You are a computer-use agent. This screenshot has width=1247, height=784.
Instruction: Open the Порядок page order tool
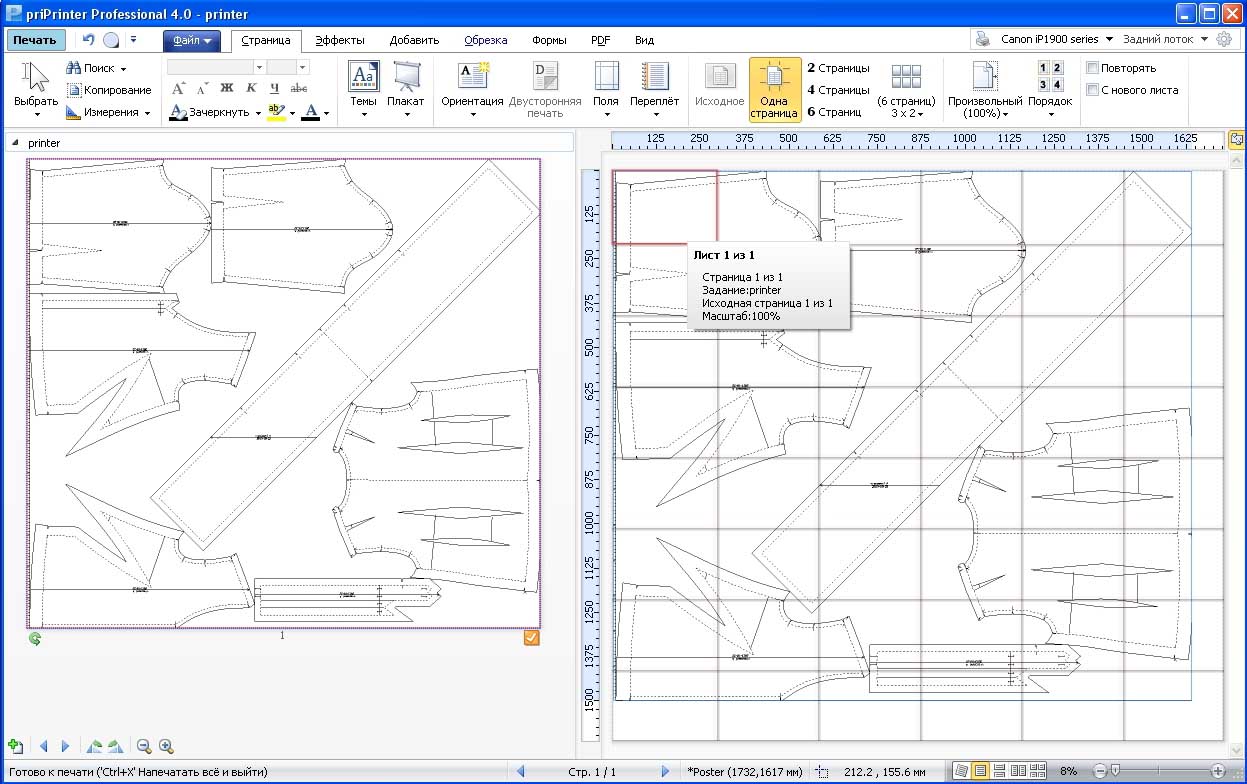coord(1050,80)
